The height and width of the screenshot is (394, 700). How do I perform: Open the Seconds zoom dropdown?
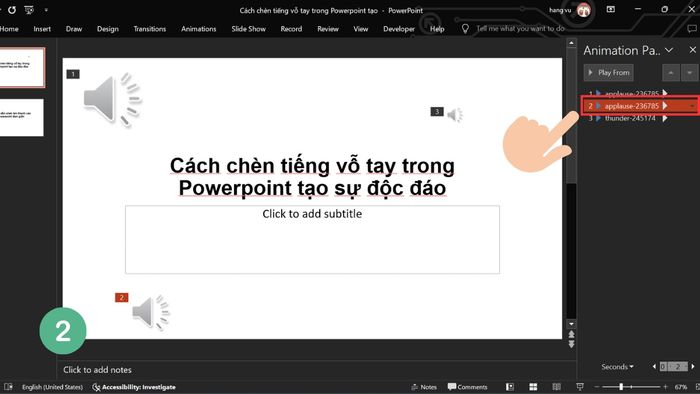[617, 367]
